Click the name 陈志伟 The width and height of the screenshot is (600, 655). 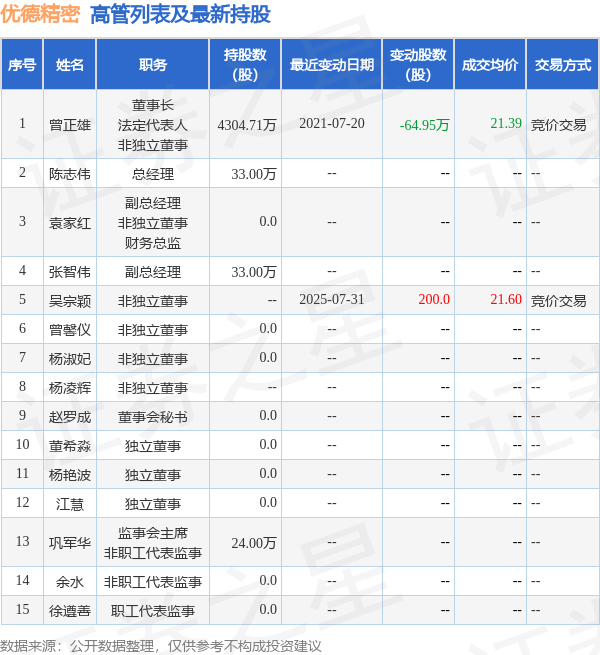[x=70, y=174]
